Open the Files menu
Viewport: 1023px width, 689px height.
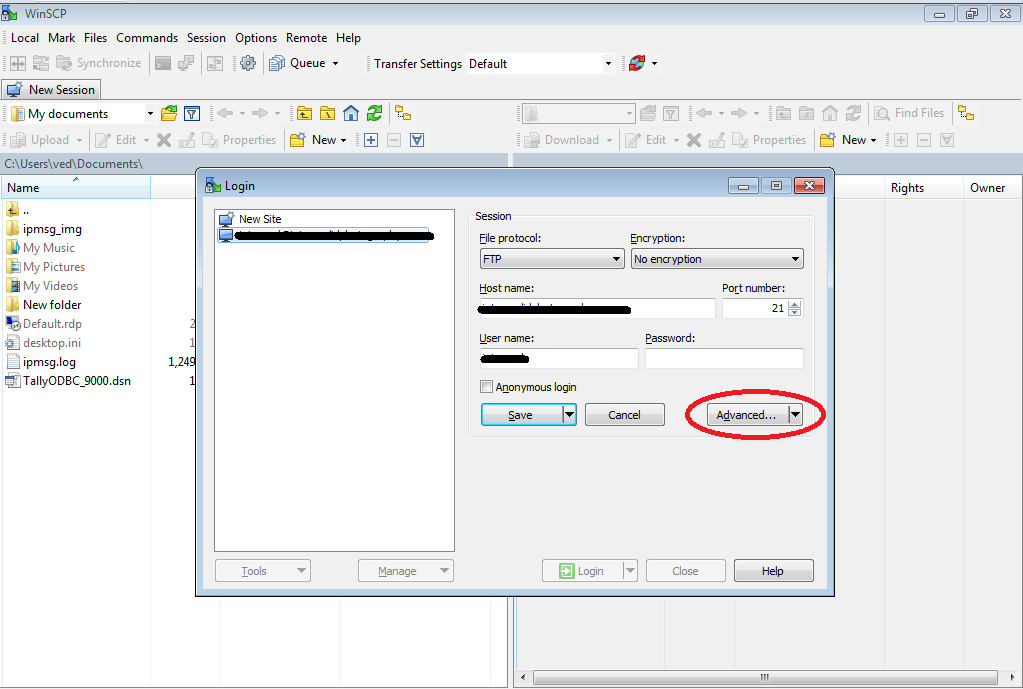click(x=95, y=38)
